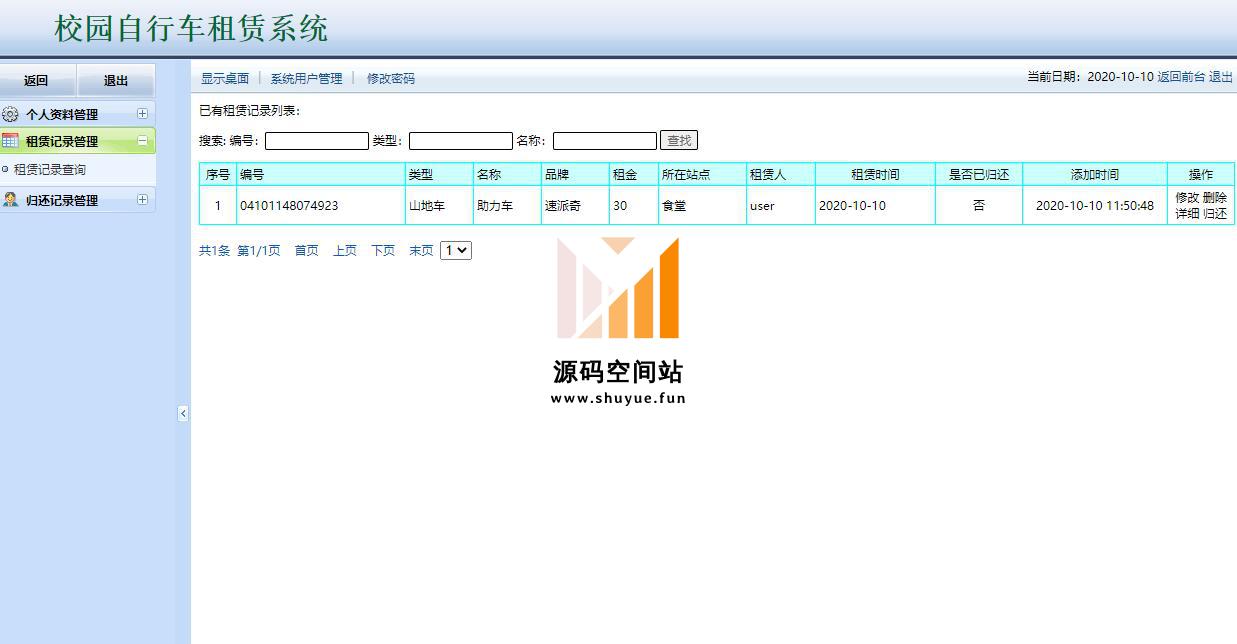Viewport: 1237px width, 644px height.
Task: Open 个人资料管理 menu
Action: (x=62, y=114)
